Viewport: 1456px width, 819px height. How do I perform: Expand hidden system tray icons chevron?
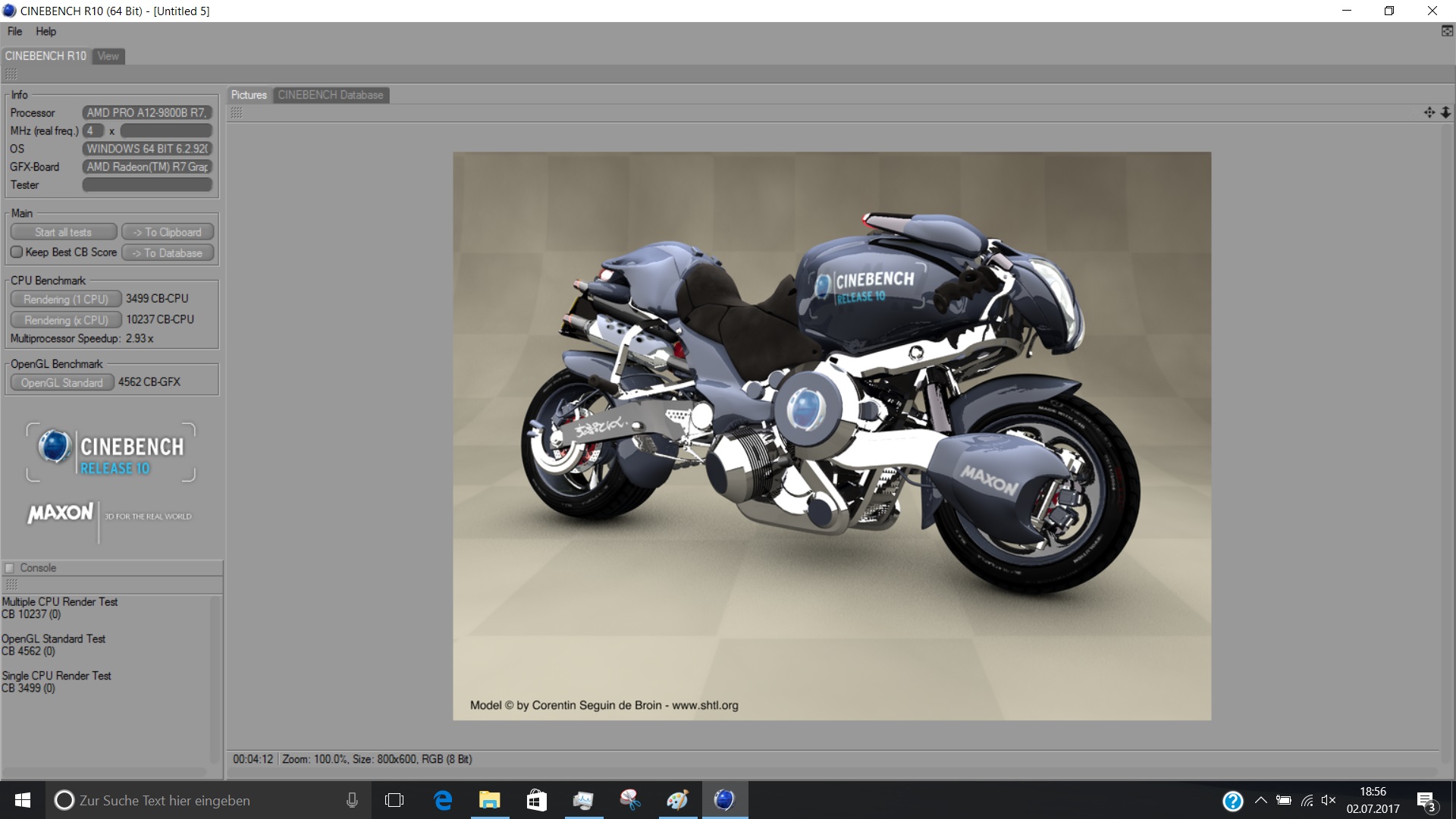[x=1260, y=800]
